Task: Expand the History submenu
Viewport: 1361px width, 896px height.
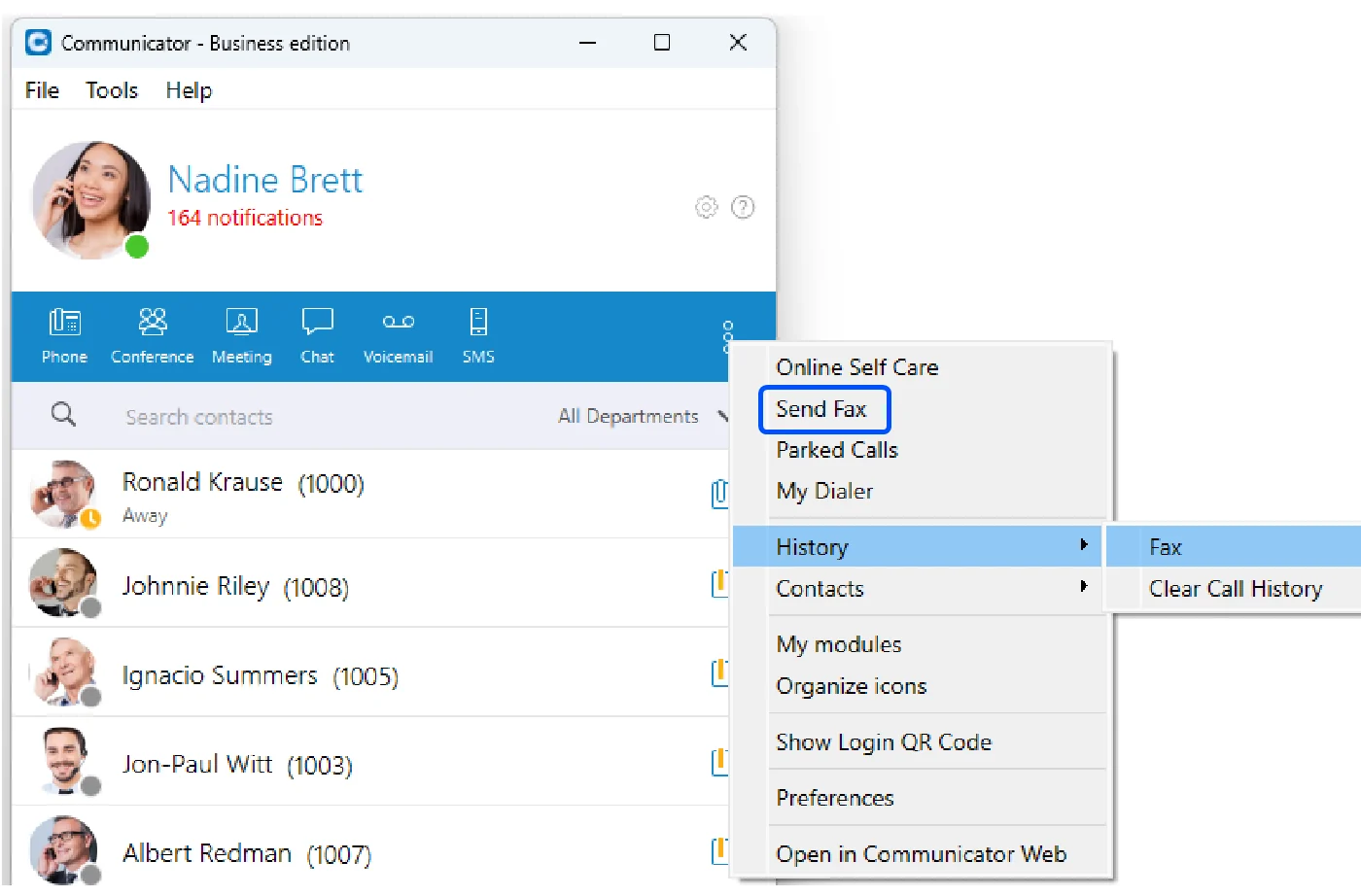Action: tap(917, 547)
